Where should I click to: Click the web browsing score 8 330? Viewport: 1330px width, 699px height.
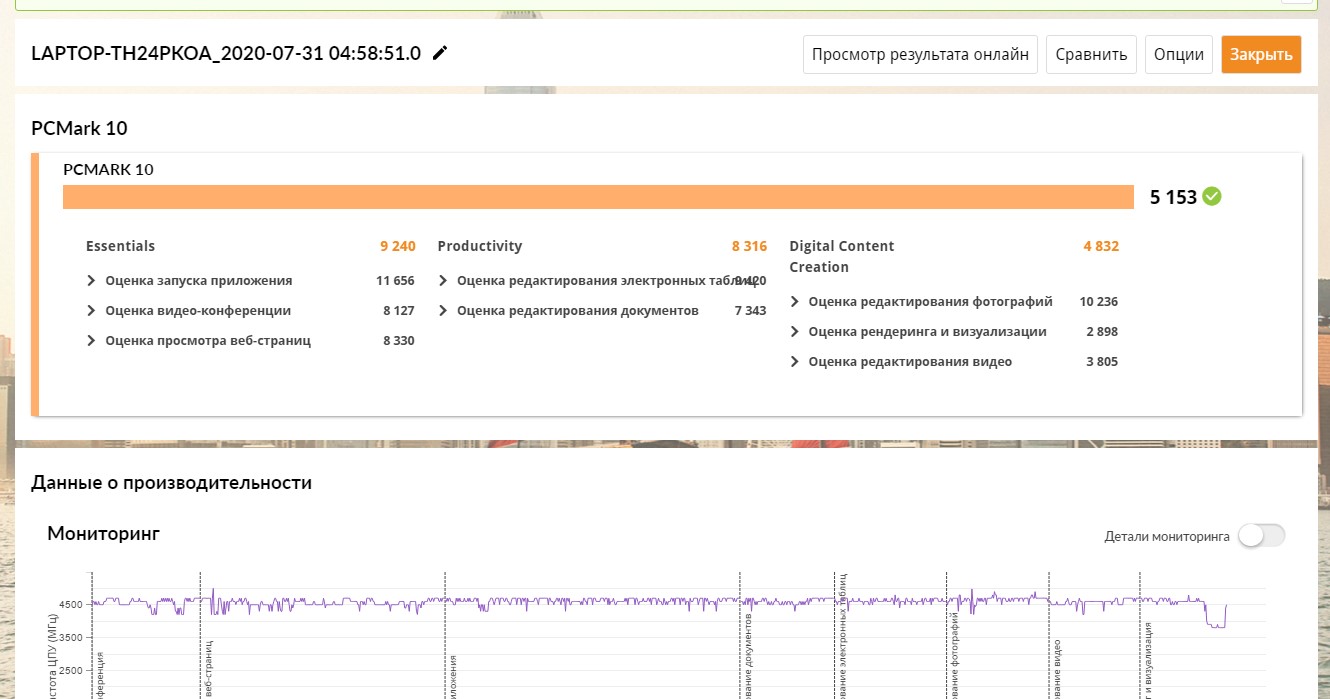tap(399, 341)
